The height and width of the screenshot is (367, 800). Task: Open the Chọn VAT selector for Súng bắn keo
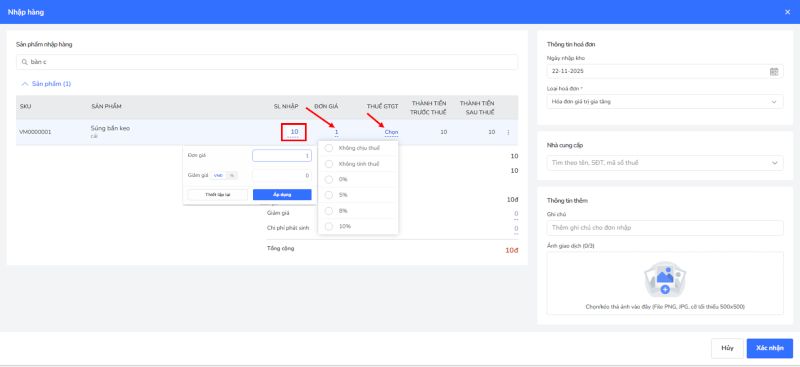tap(391, 132)
